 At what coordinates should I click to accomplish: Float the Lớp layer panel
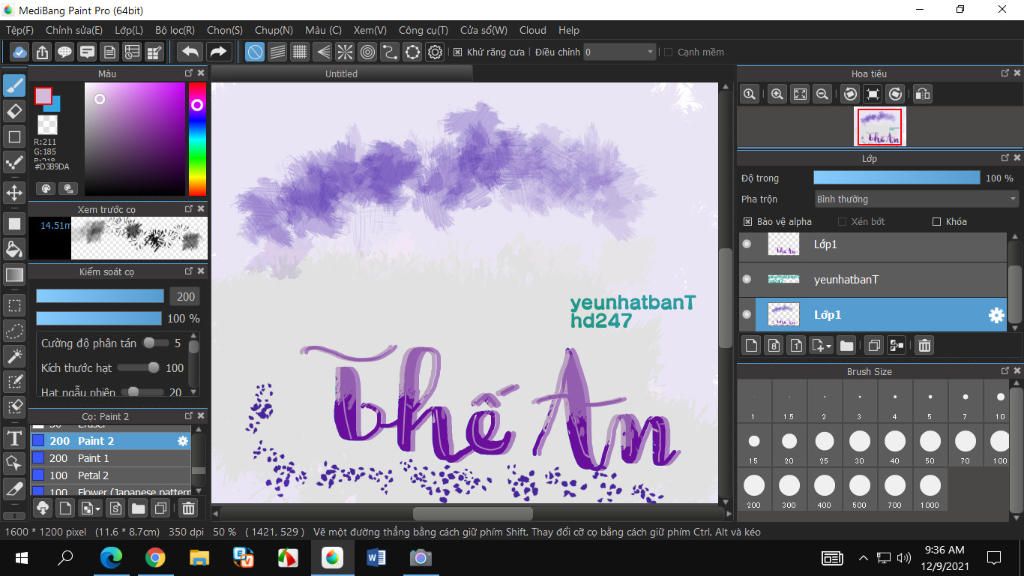[x=1005, y=158]
